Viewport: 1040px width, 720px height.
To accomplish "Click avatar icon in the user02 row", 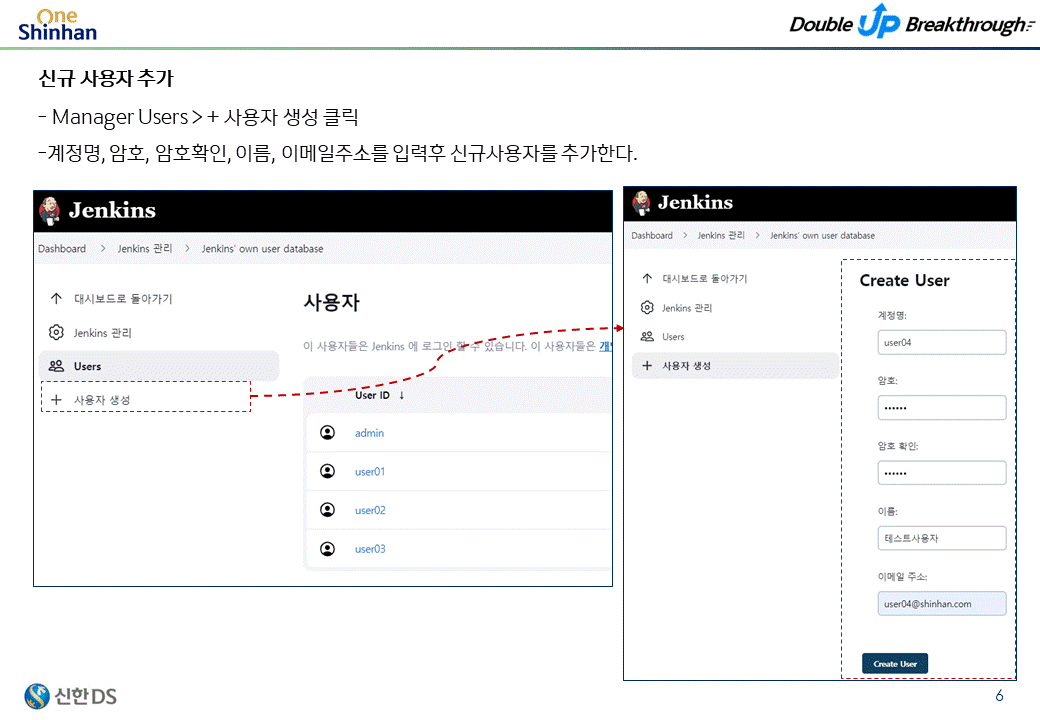I will [x=328, y=509].
